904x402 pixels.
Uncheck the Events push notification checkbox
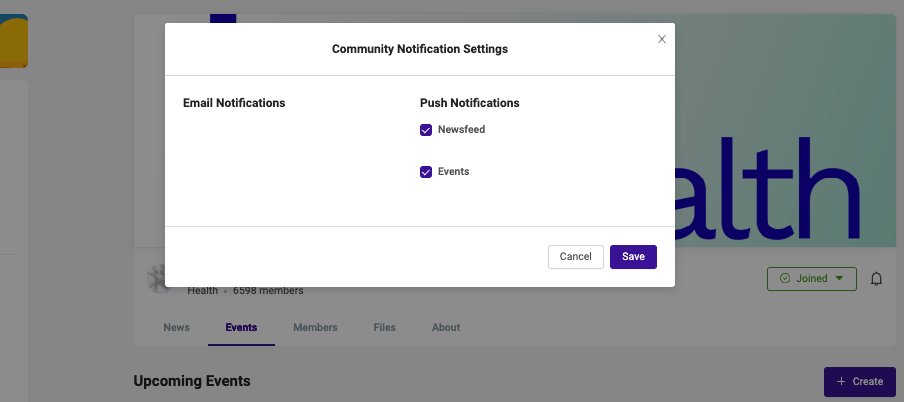[426, 172]
